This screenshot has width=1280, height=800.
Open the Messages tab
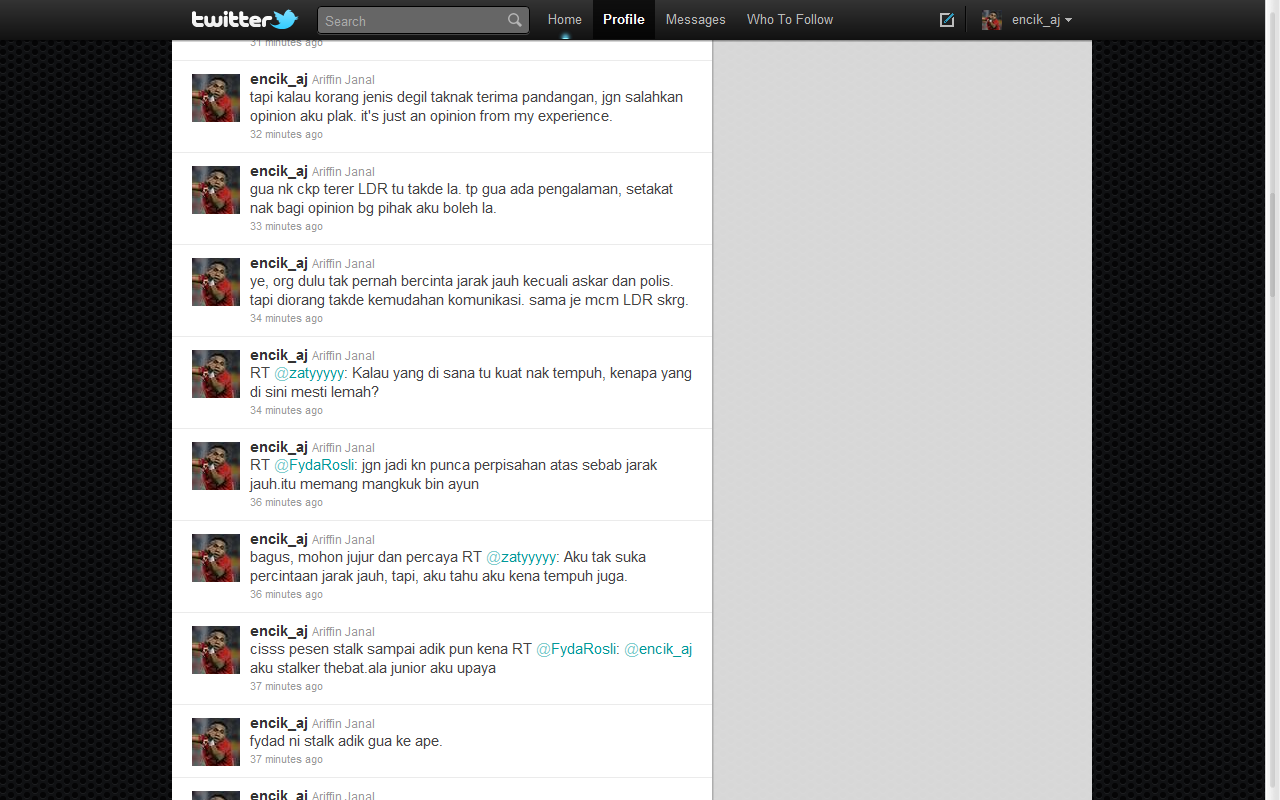[696, 19]
